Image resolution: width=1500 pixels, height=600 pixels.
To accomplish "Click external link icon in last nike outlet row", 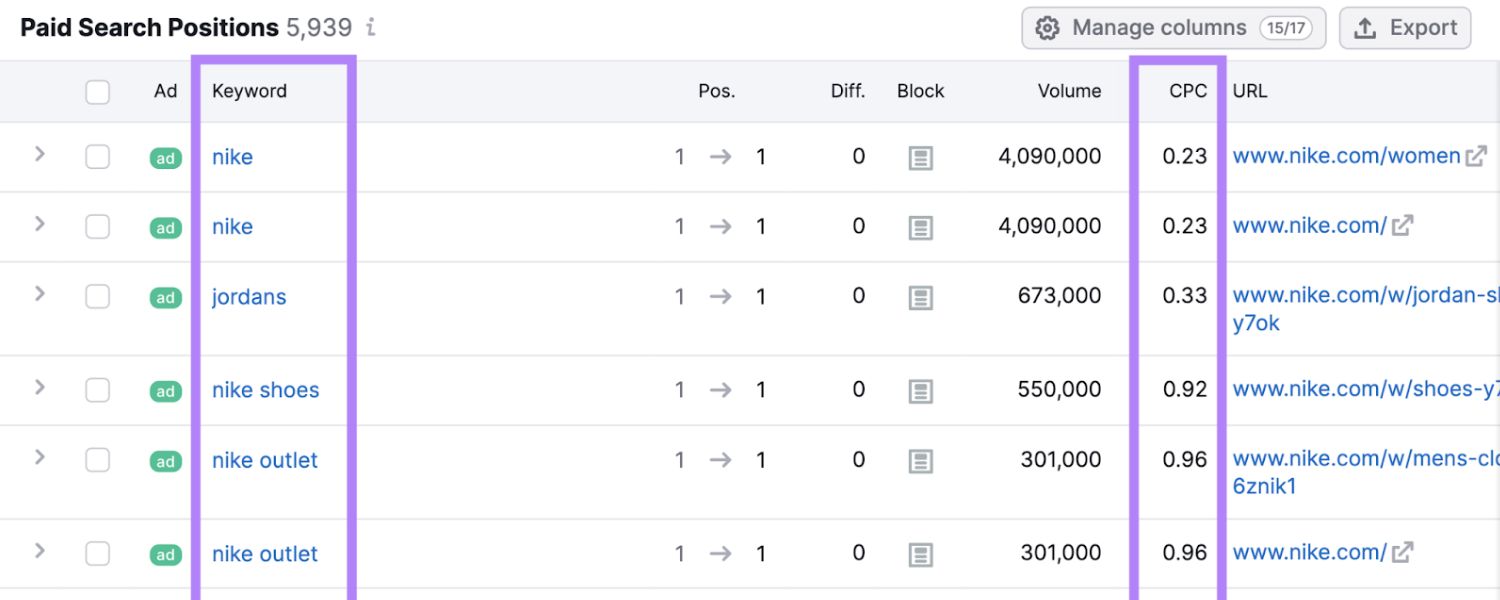I will 1402,552.
